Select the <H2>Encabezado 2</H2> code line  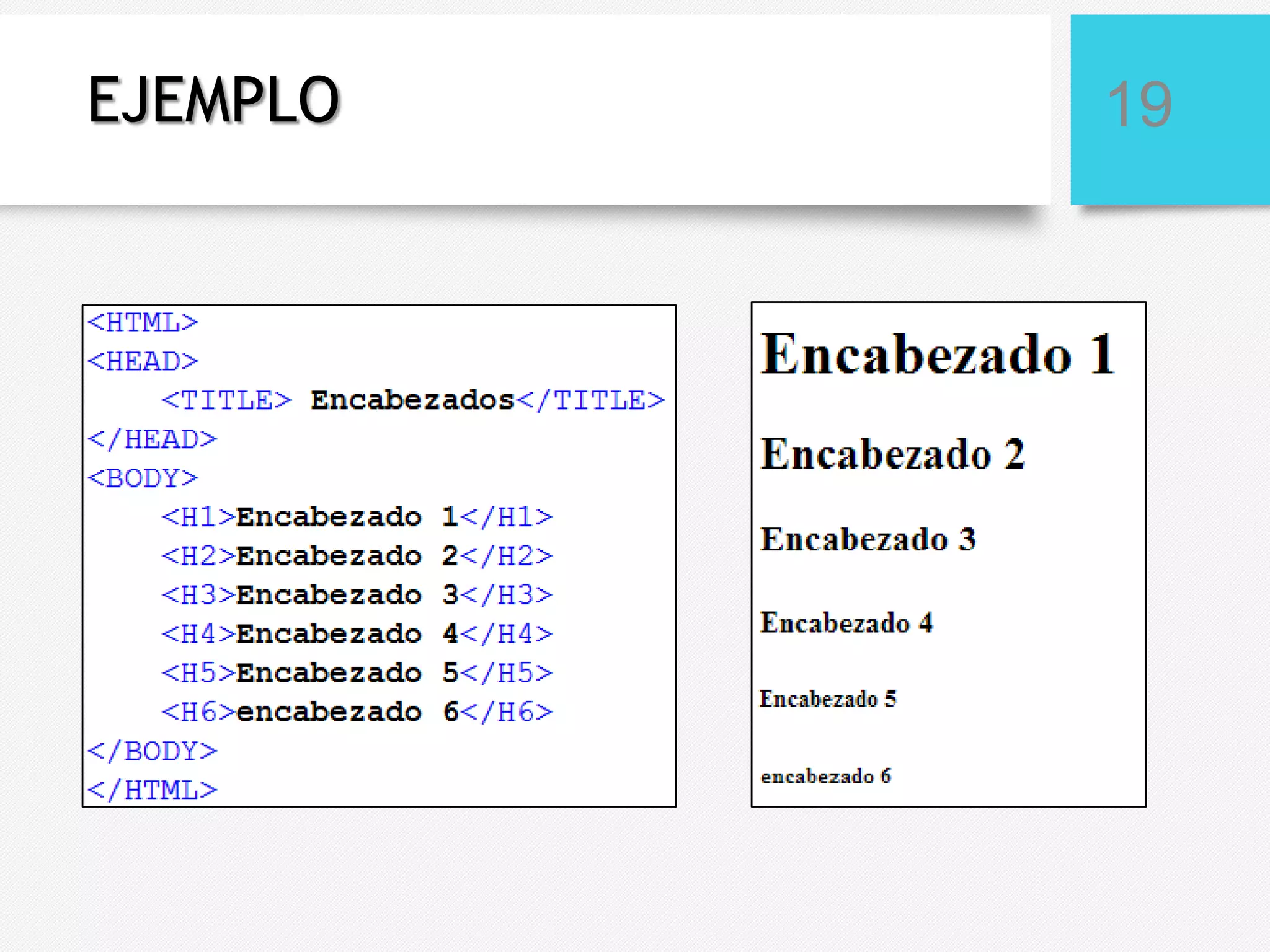pyautogui.click(x=357, y=556)
